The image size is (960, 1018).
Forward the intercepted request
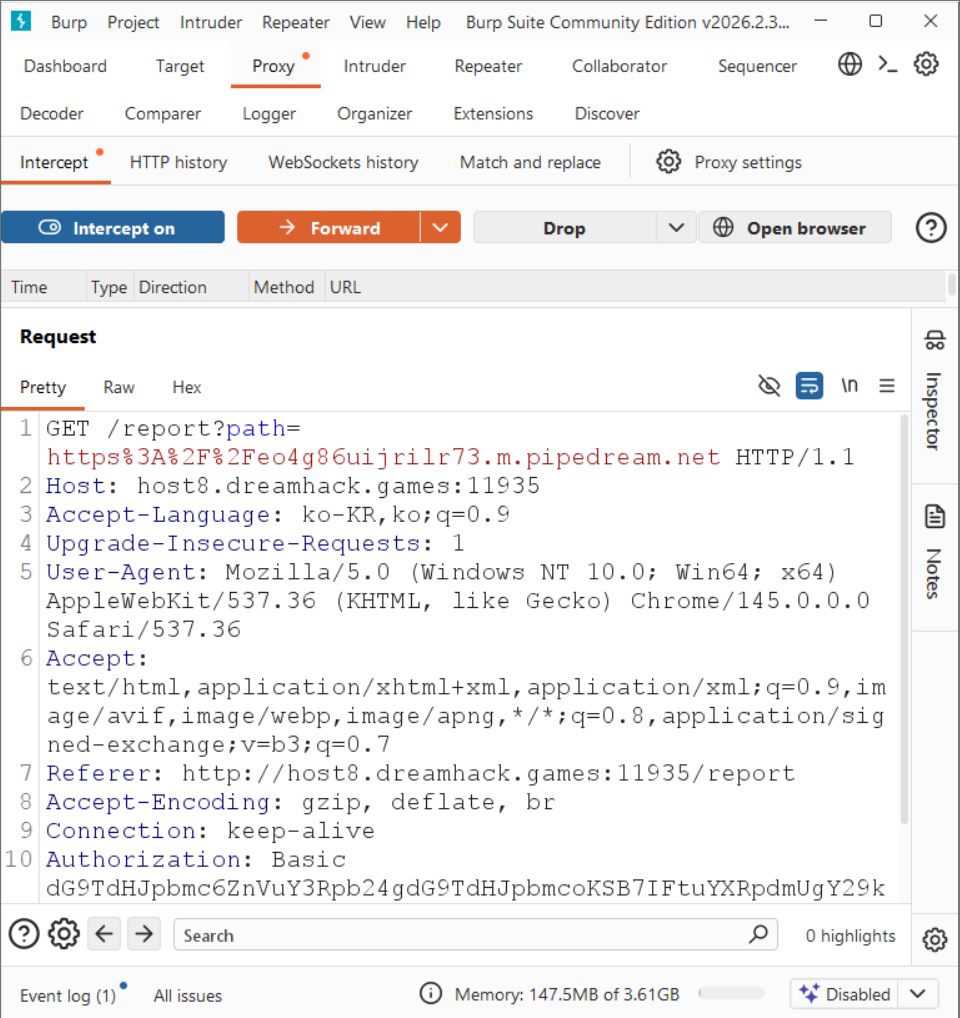(x=329, y=227)
